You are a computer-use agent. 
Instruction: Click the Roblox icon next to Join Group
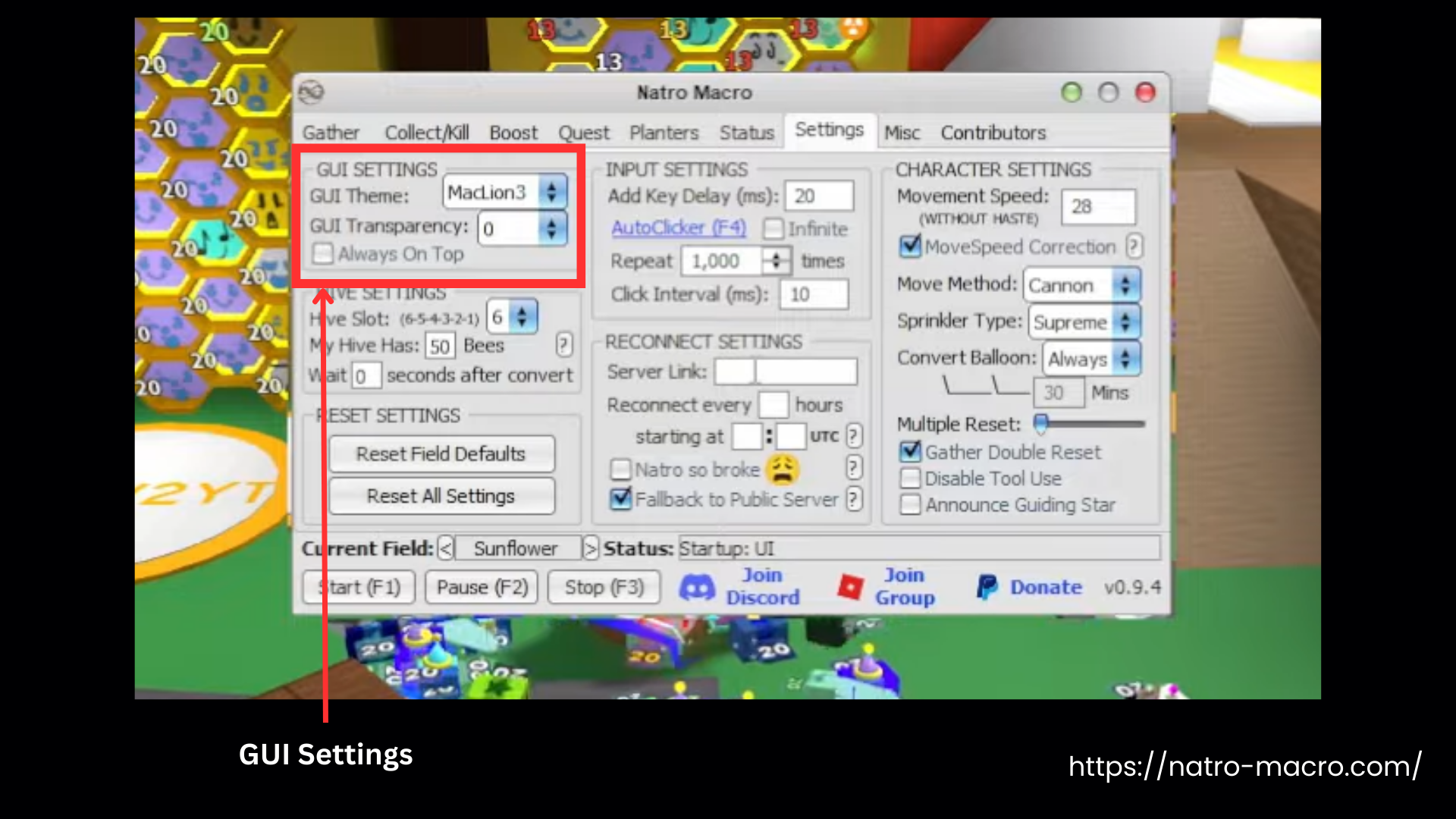click(851, 585)
